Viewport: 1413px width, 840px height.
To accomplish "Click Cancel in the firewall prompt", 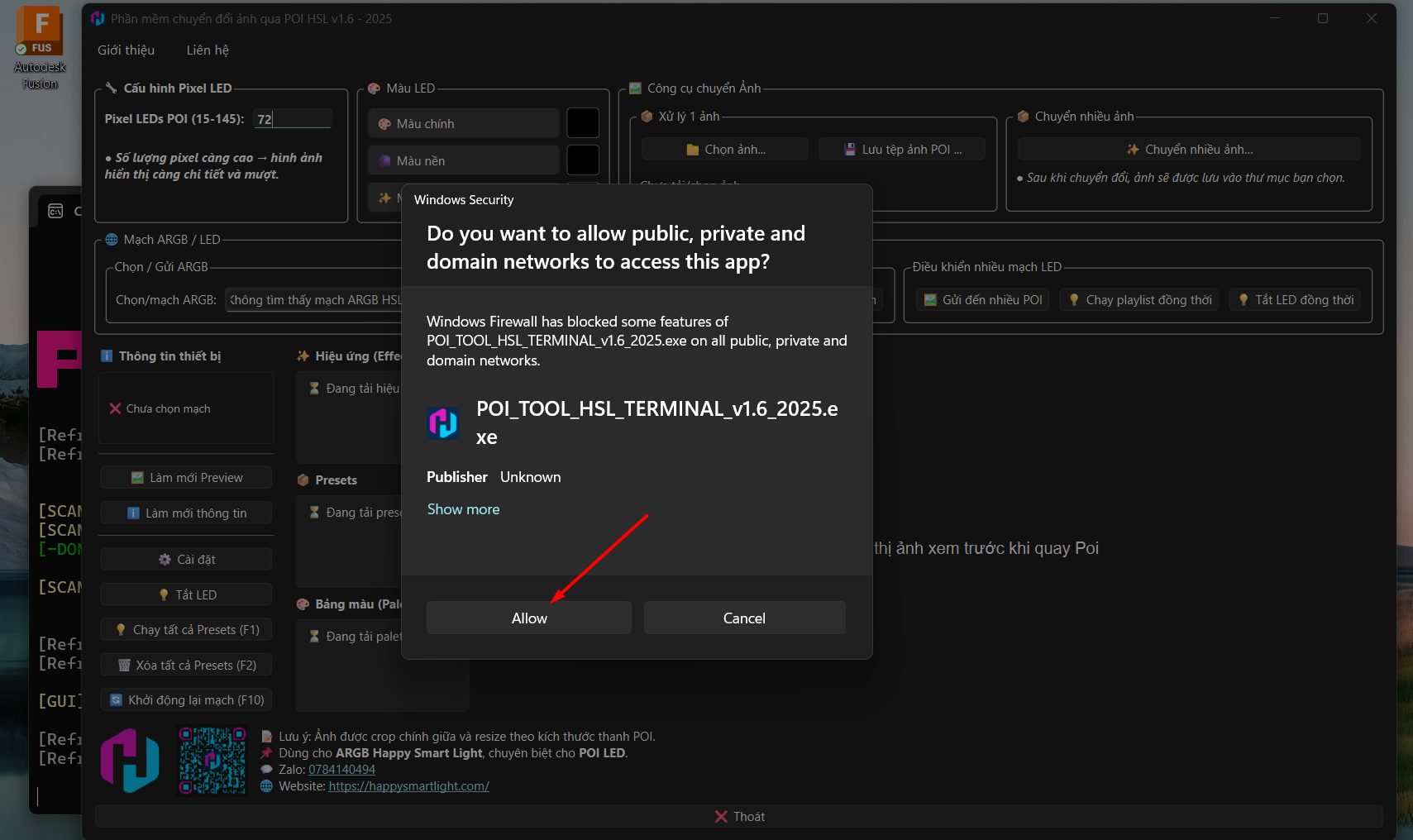I will point(744,618).
